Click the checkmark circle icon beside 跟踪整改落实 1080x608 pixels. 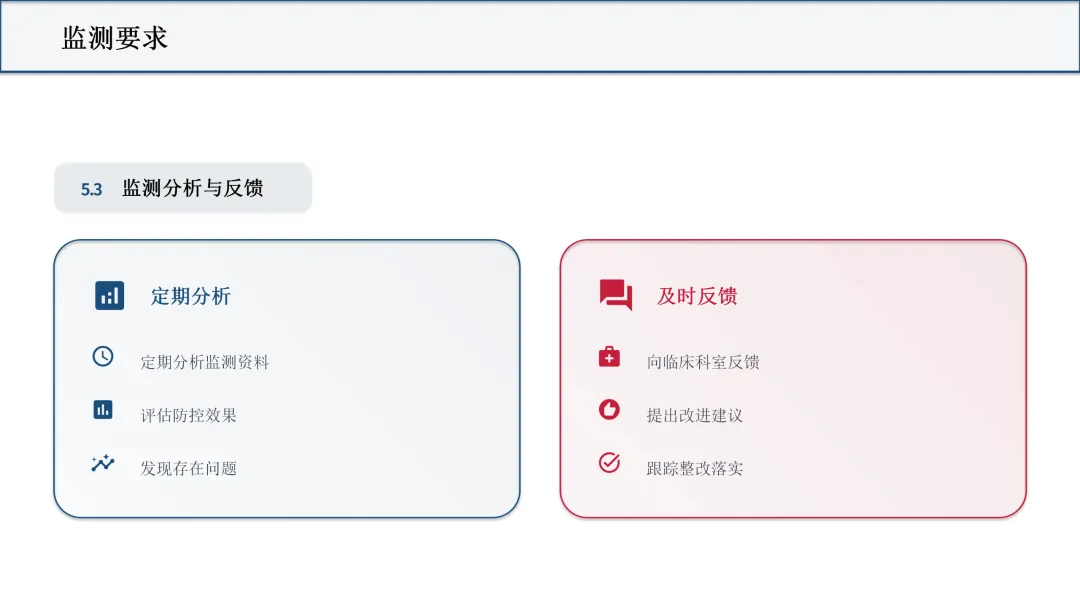click(609, 463)
